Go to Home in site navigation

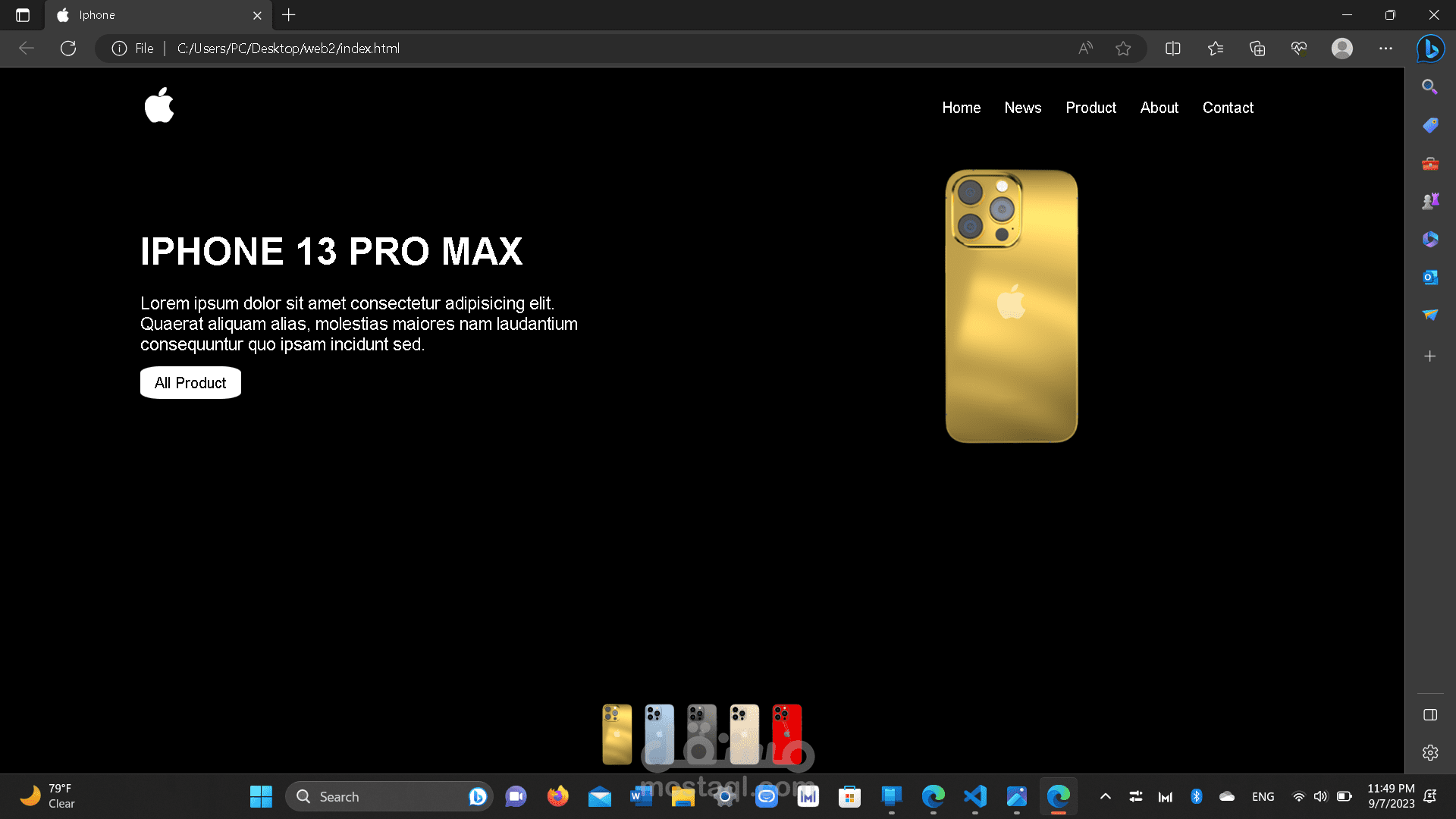point(962,108)
